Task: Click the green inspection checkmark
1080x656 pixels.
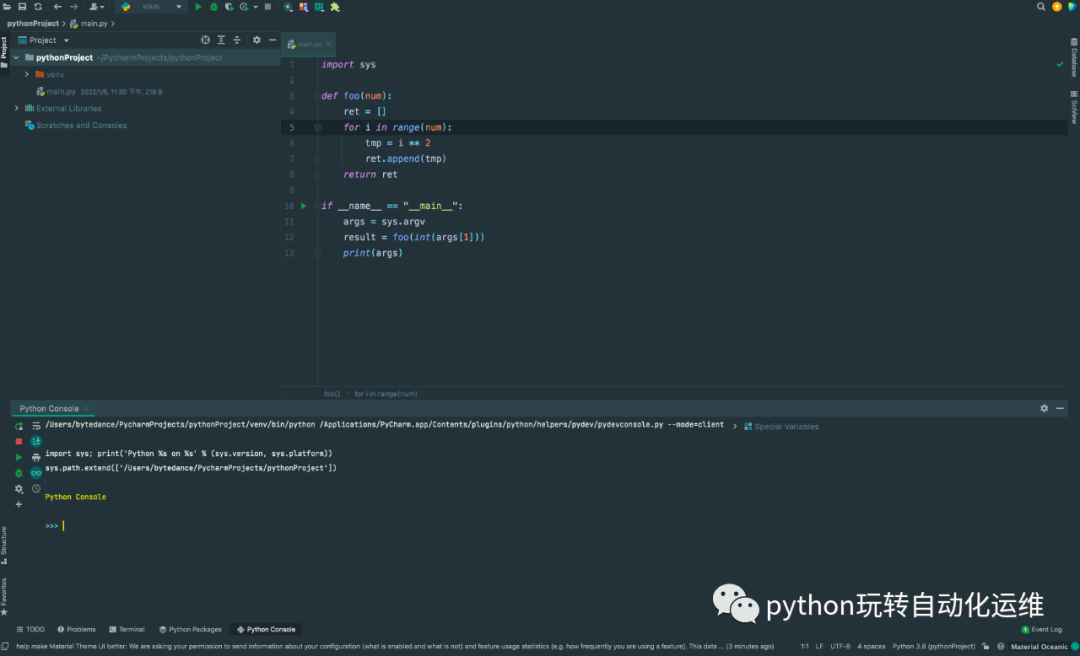Action: (1060, 64)
